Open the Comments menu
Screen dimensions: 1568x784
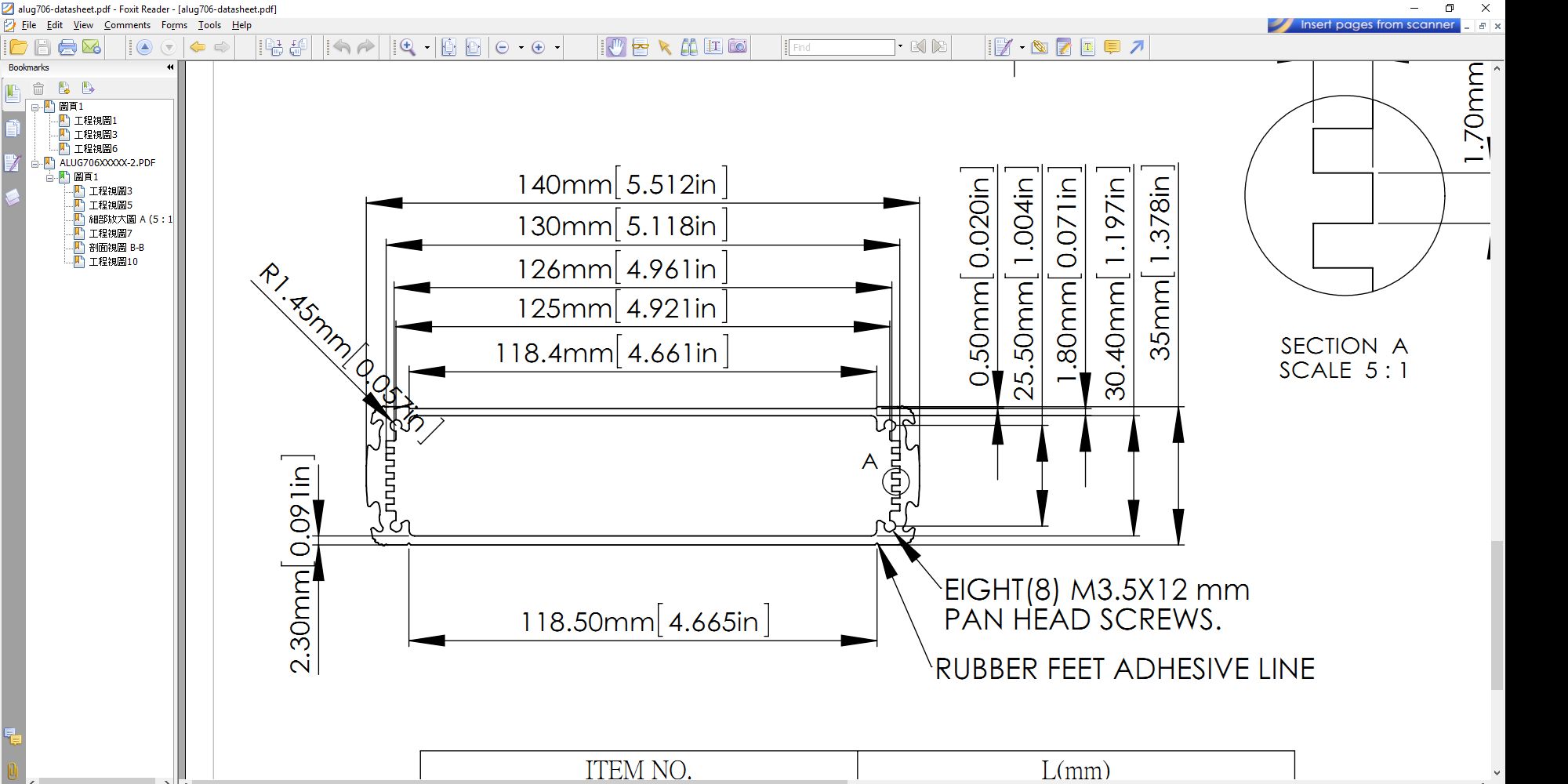tap(127, 25)
